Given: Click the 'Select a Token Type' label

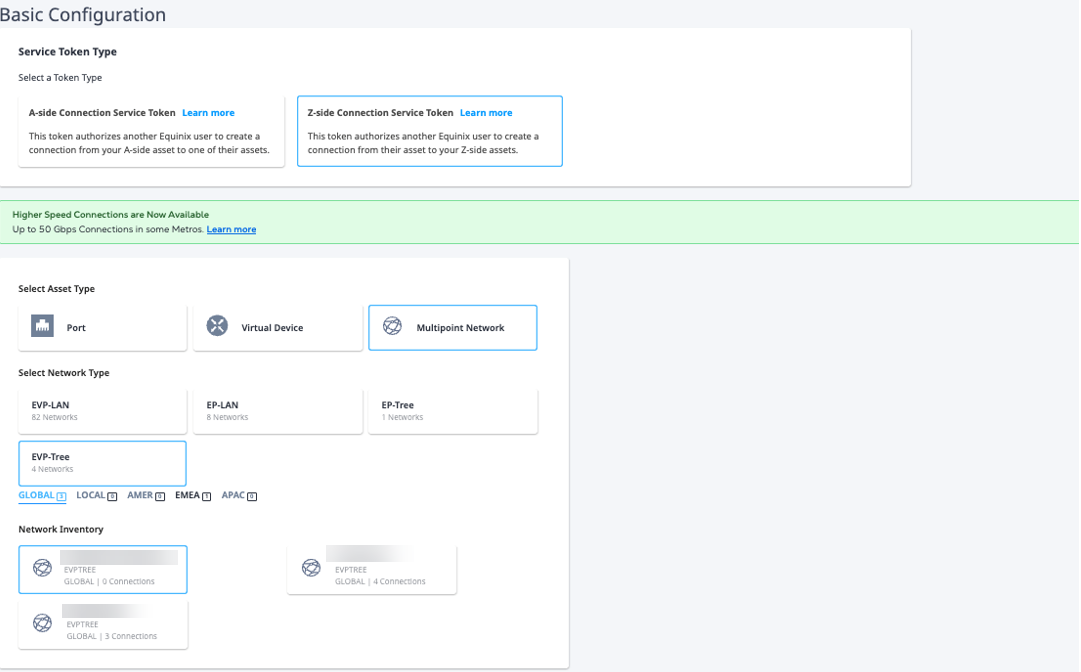Looking at the screenshot, I should click(x=60, y=78).
